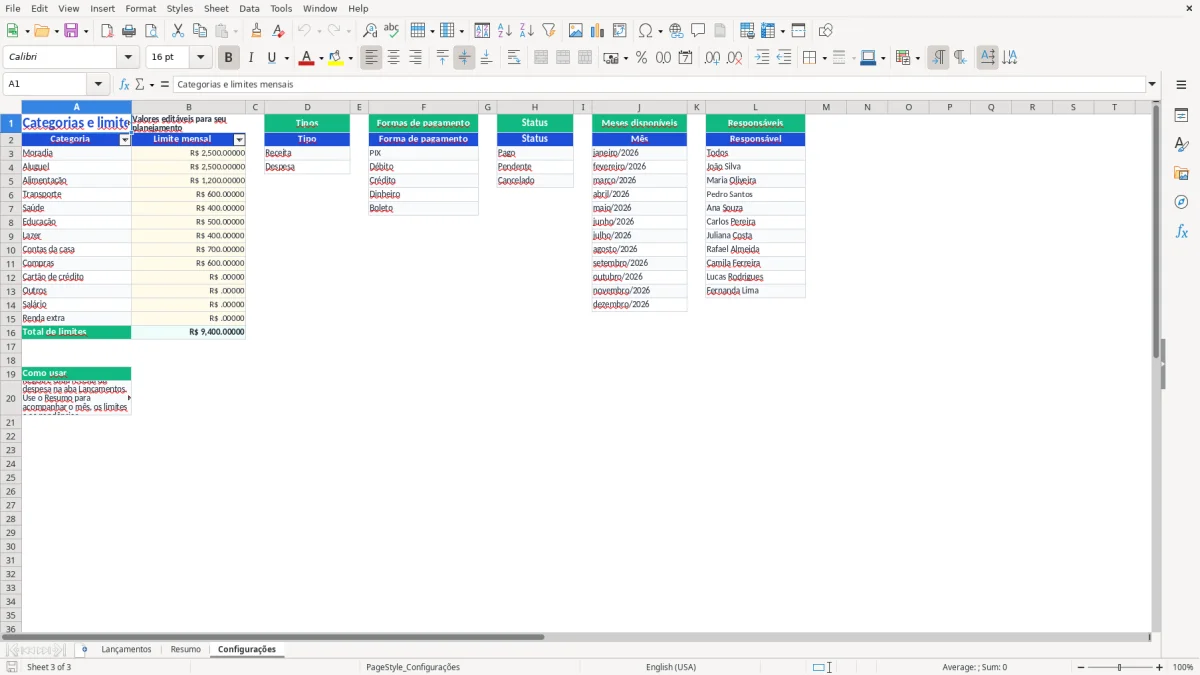
Task: Select row 16 header
Action: pos(11,332)
